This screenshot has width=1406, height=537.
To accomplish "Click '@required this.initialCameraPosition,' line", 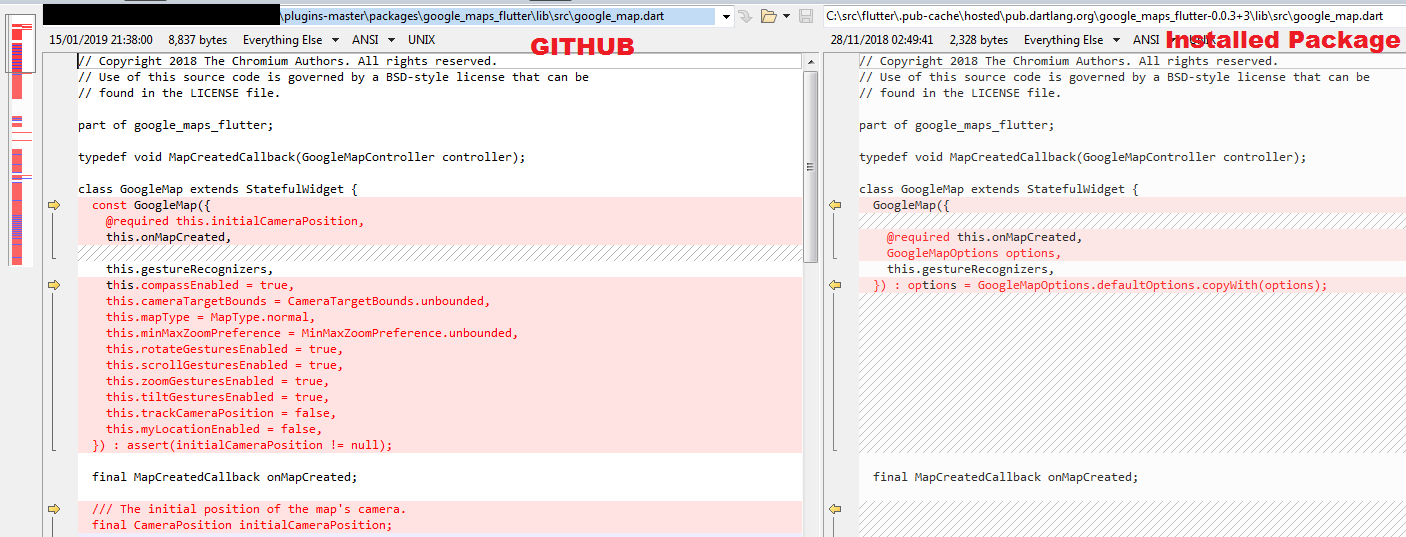I will click(x=235, y=221).
